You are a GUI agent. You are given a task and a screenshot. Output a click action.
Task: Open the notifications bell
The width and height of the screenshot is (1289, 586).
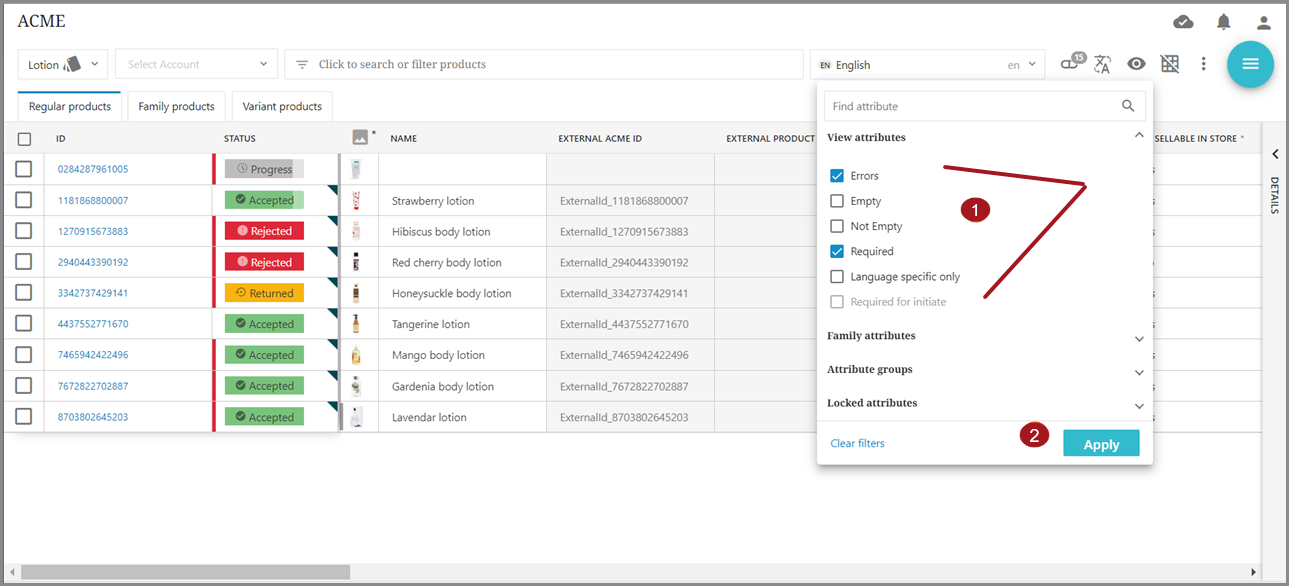1223,22
